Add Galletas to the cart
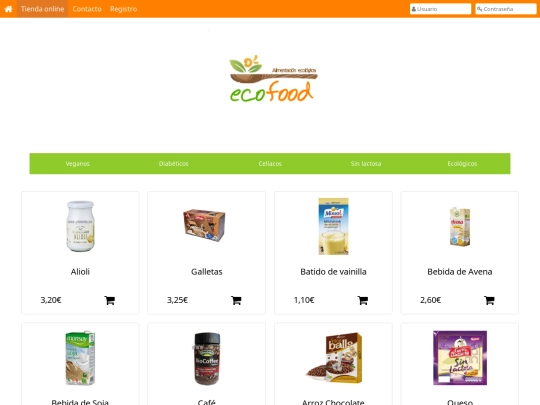540x405 pixels. [x=236, y=300]
